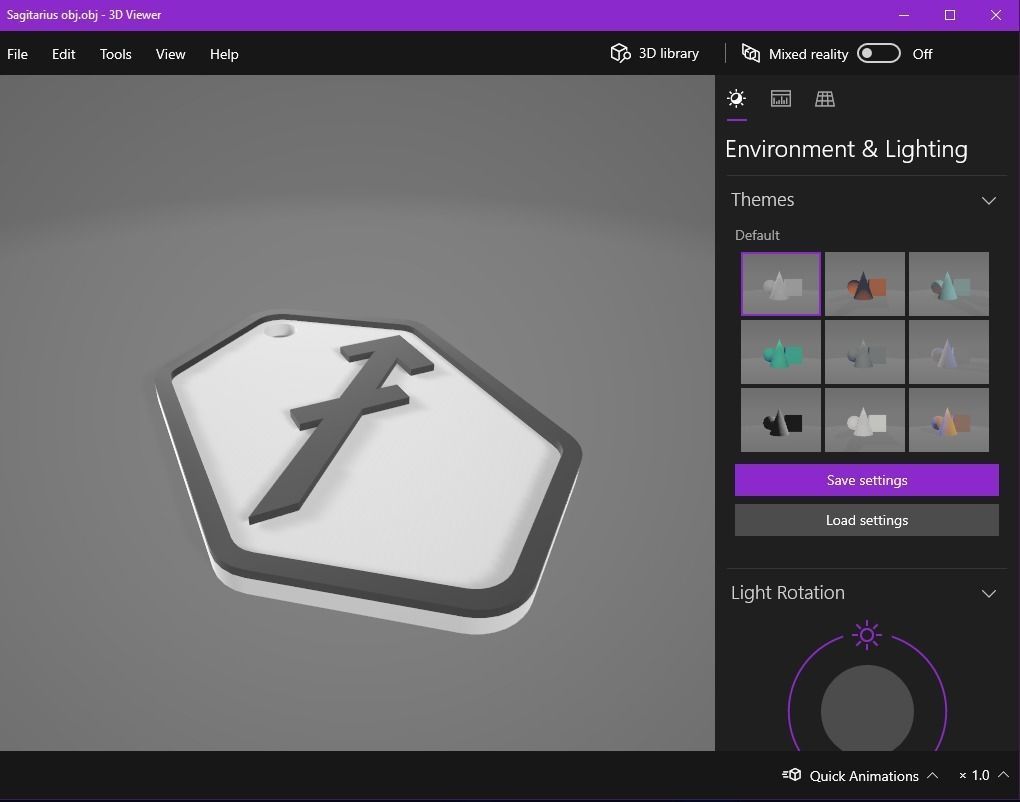Click the Save settings button
This screenshot has height=802, width=1020.
866,480
